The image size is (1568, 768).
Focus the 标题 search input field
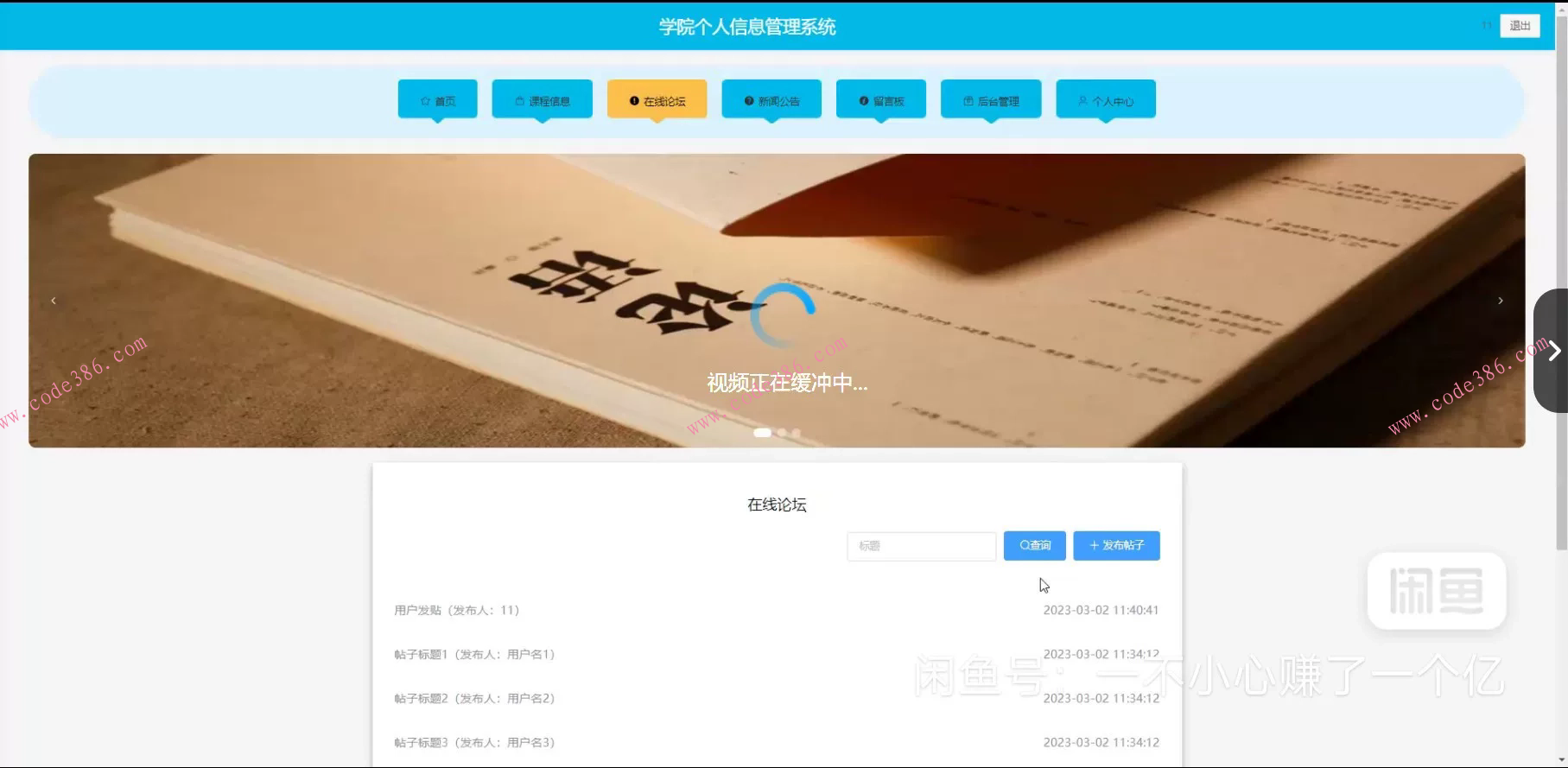[921, 546]
